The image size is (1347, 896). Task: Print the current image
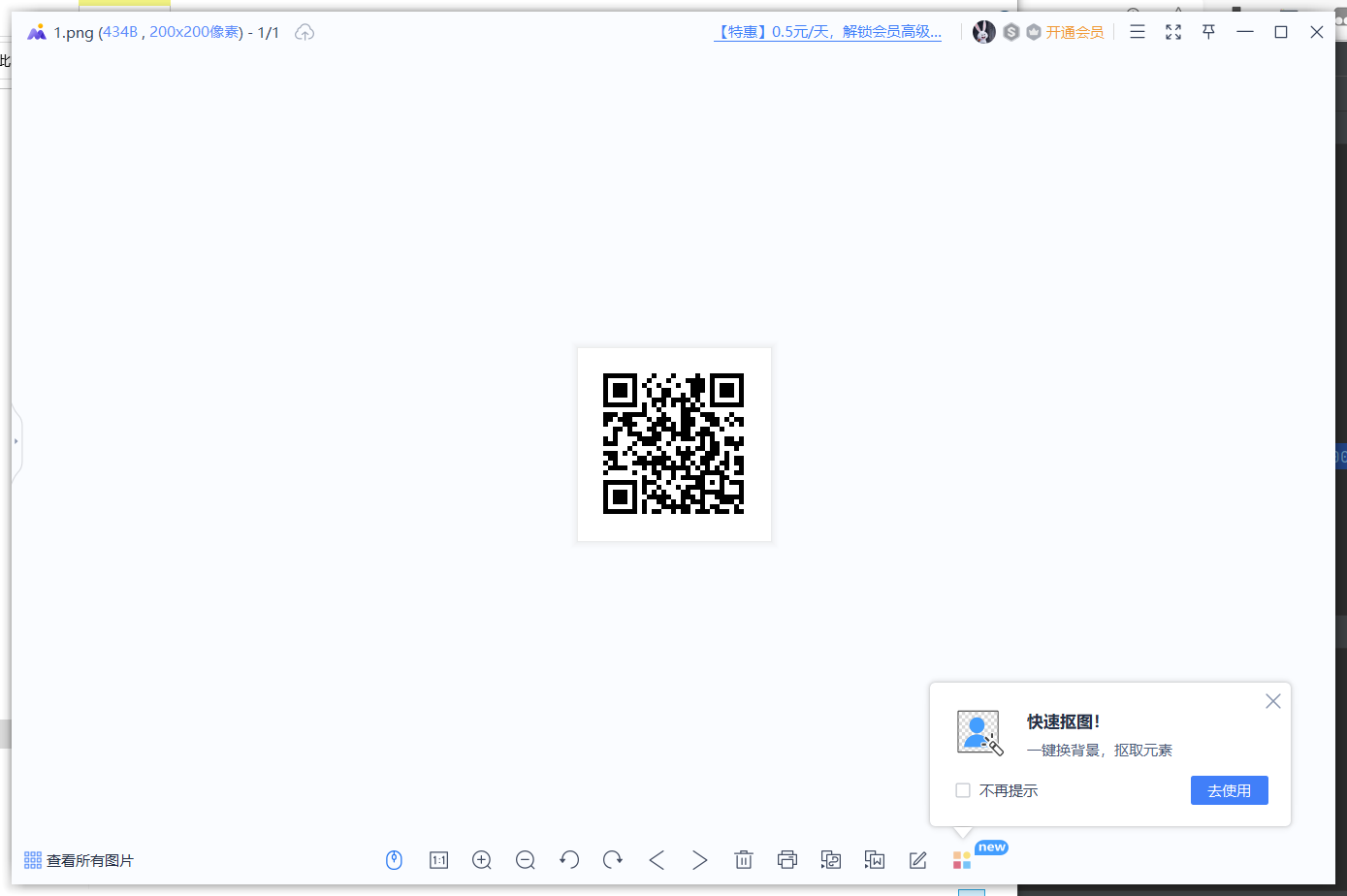787,859
